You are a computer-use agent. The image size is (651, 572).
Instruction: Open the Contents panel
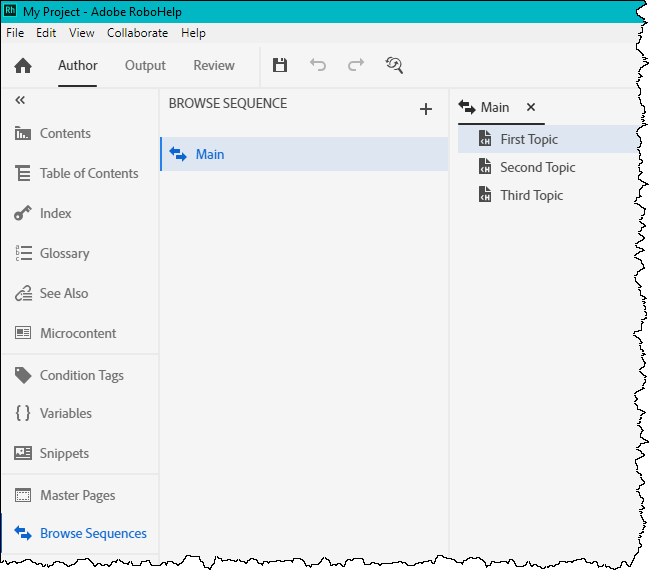click(65, 134)
